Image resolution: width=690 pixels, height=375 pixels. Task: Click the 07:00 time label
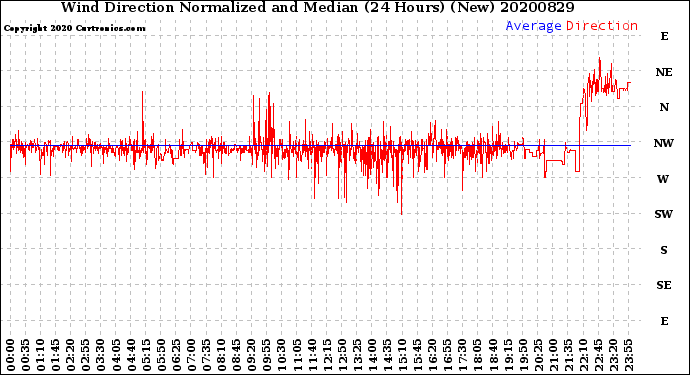click(191, 355)
